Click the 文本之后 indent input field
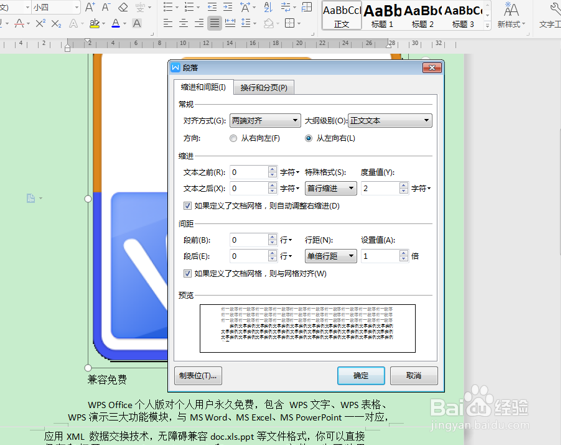561x445 pixels. coord(249,189)
